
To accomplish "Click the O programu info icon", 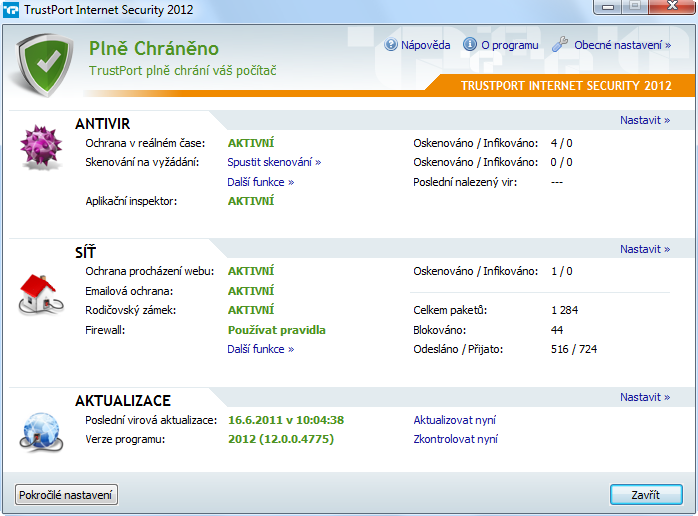I will (470, 45).
